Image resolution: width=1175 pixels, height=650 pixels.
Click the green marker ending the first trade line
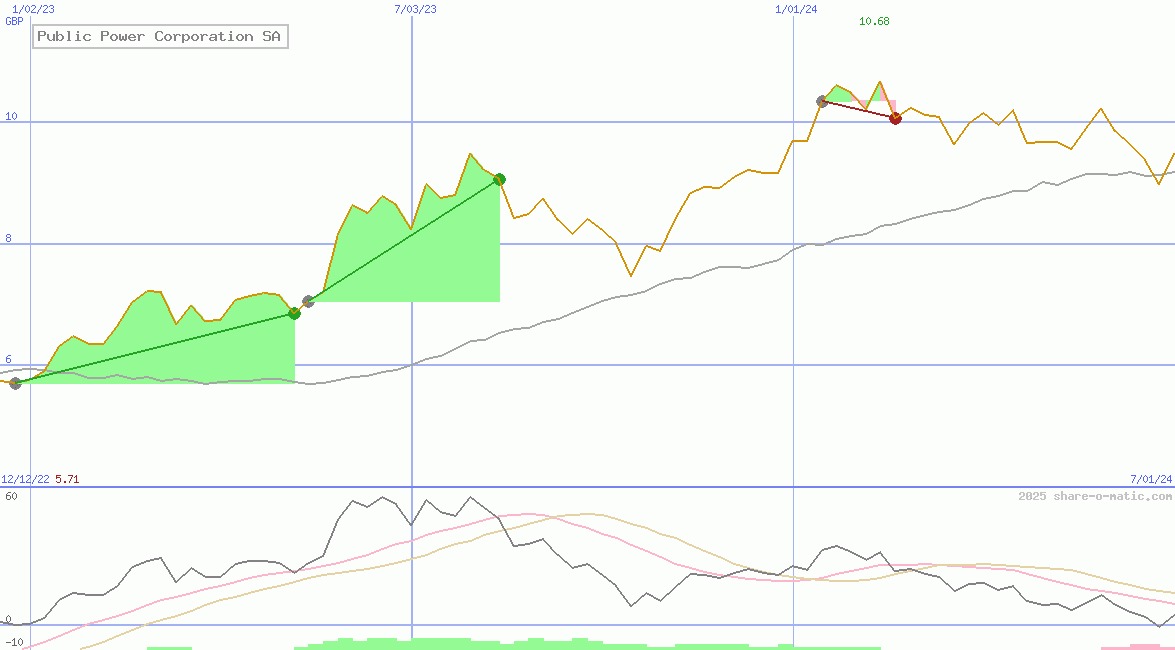[294, 313]
